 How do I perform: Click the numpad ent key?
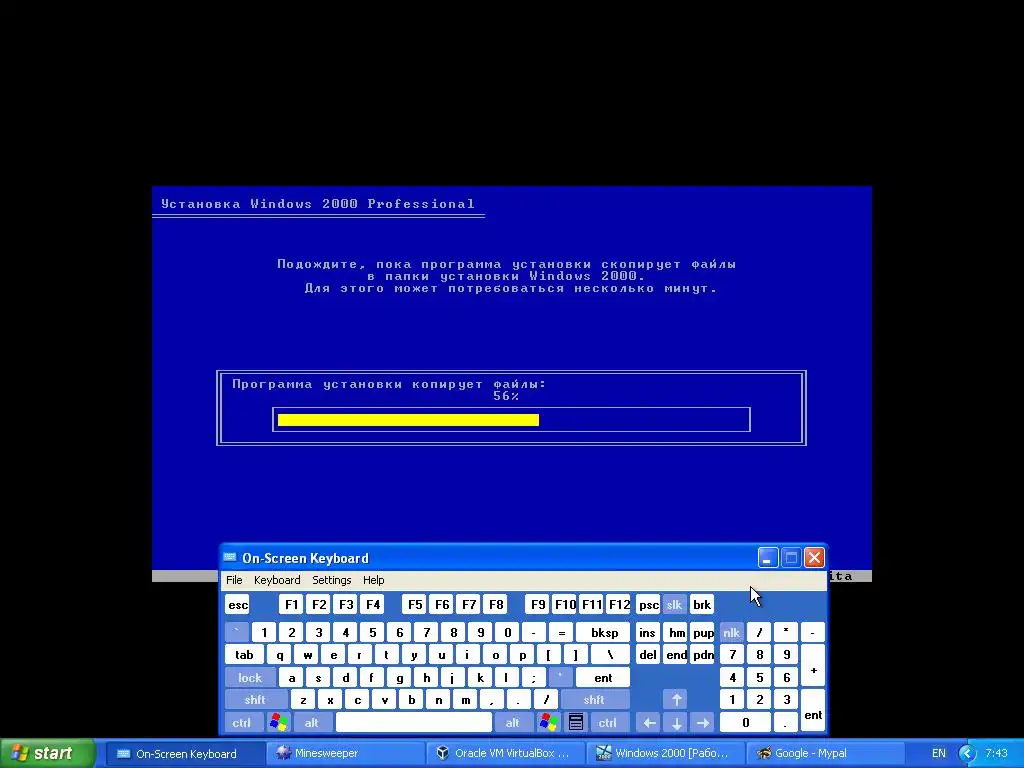pyautogui.click(x=813, y=711)
